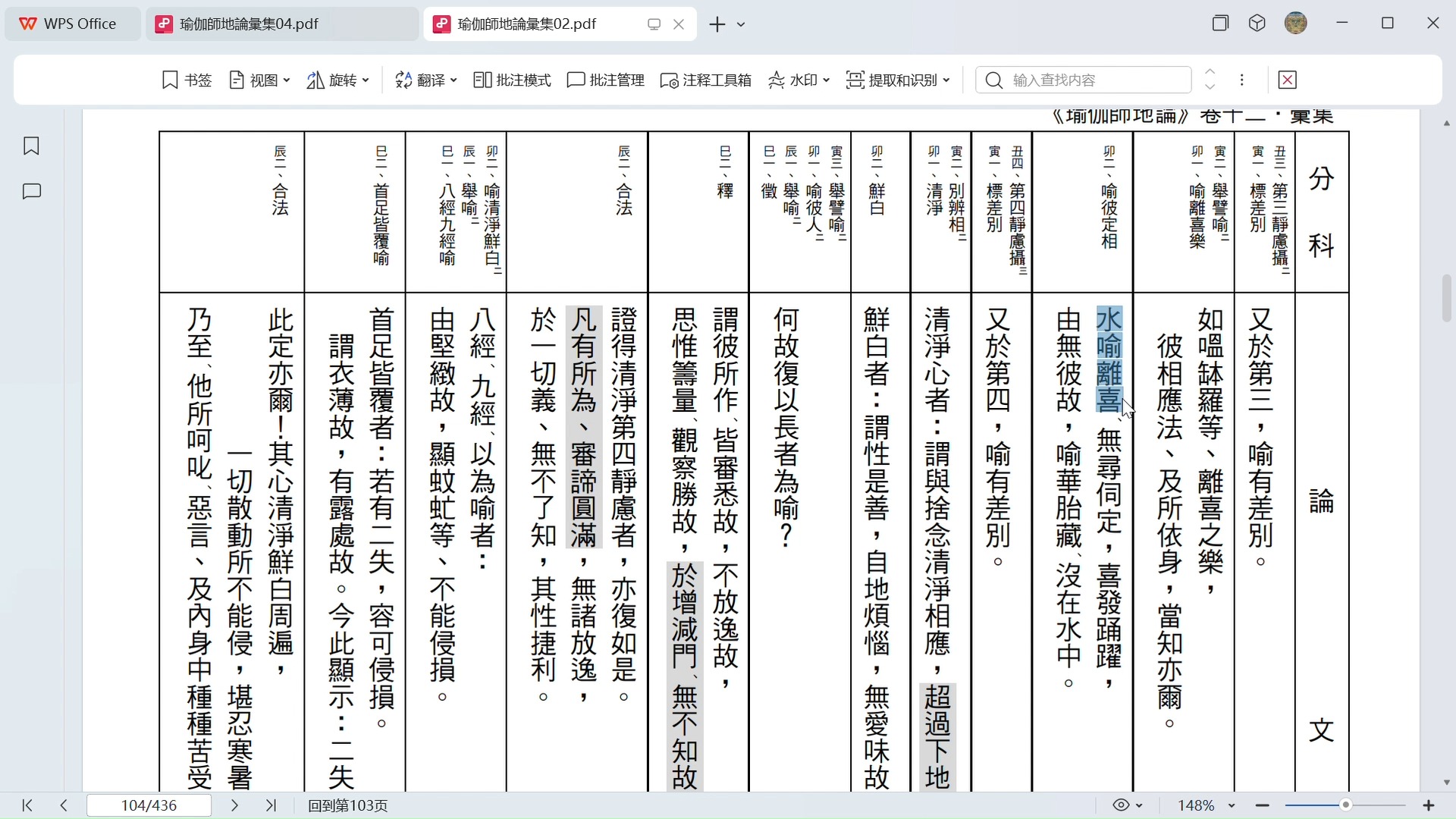
Task: Close the 瑜伽師地論彙集02.pdf tab
Action: coord(679,24)
